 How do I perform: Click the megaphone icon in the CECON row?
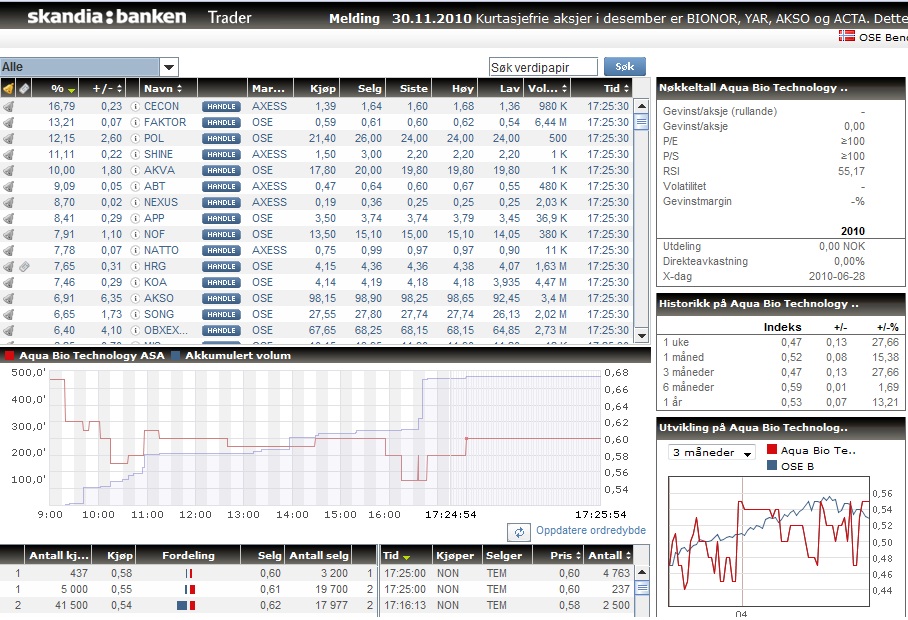click(x=8, y=107)
